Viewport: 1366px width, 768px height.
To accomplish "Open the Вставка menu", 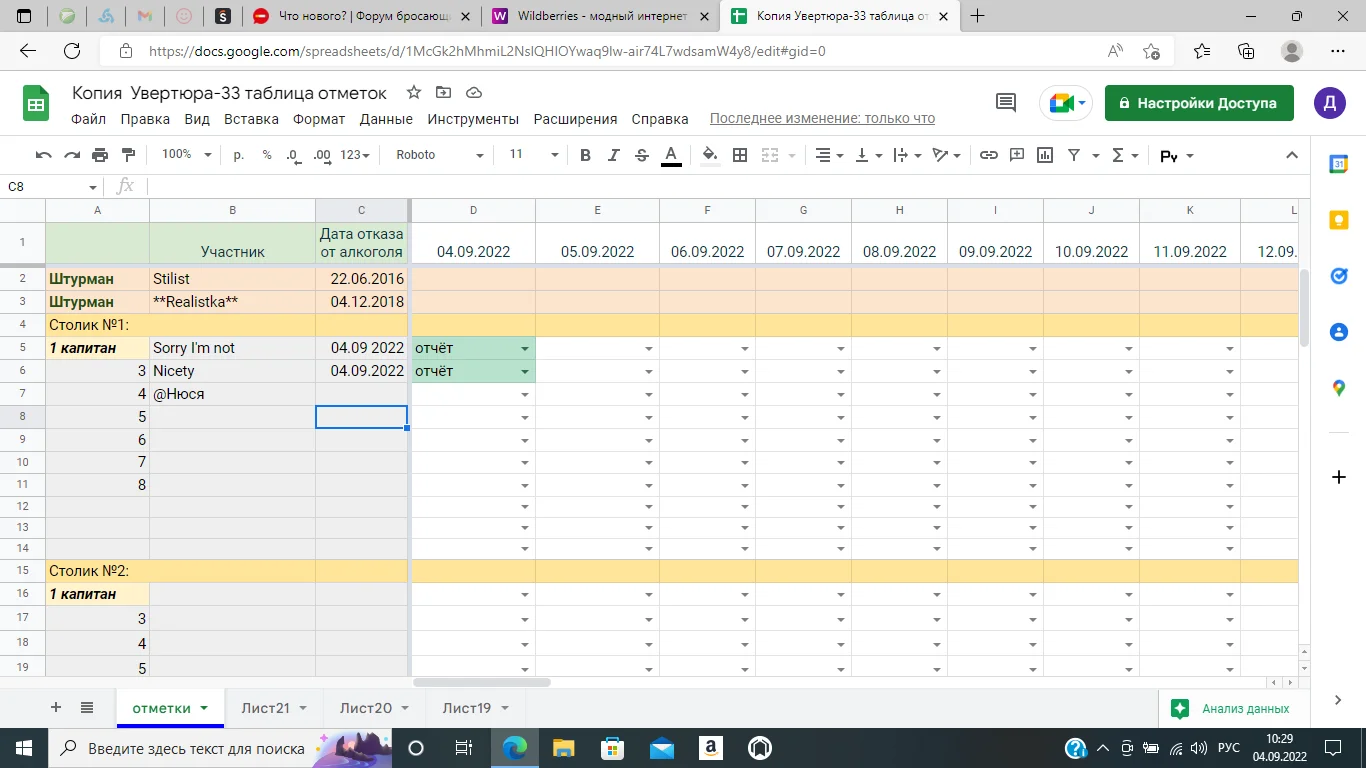I will pos(251,119).
